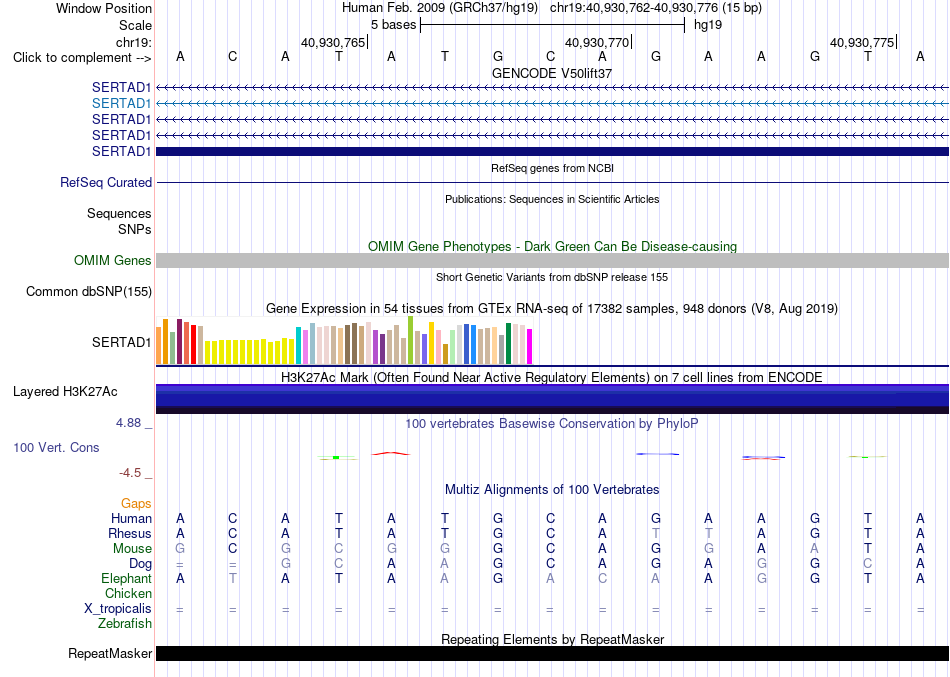Click the blue layered H3K27Ac signal band
Screen dimensions: 950x677
click(552, 398)
